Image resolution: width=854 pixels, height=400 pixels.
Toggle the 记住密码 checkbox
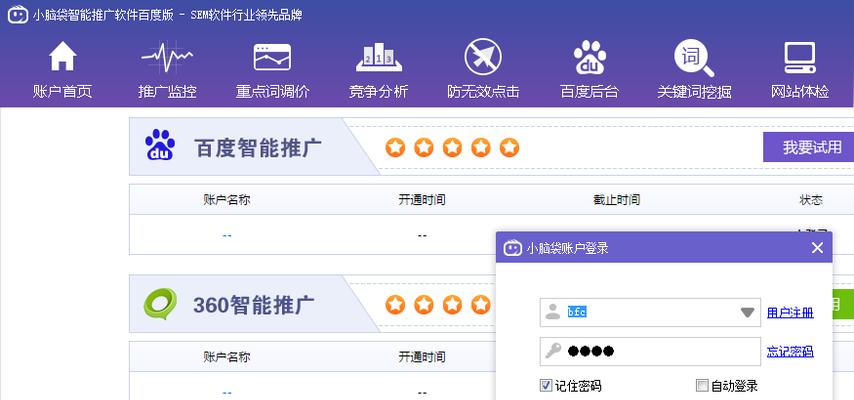545,386
